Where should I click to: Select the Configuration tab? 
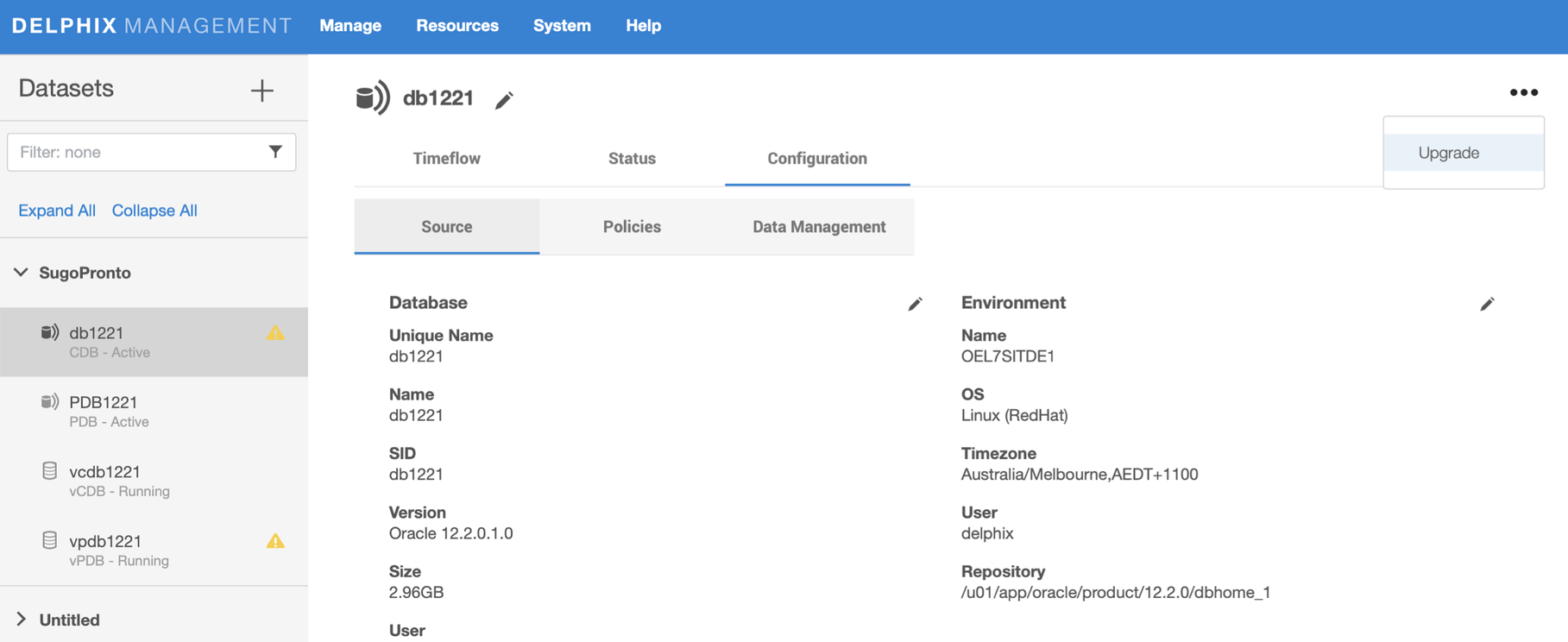pos(817,159)
